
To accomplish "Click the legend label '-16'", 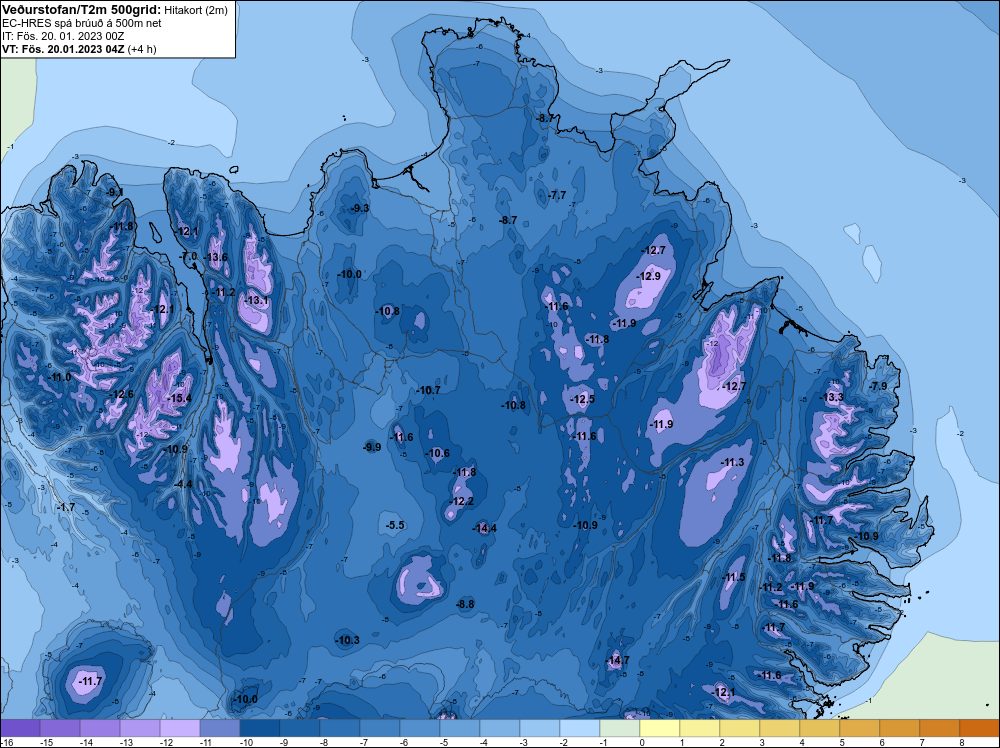I will coord(6,742).
